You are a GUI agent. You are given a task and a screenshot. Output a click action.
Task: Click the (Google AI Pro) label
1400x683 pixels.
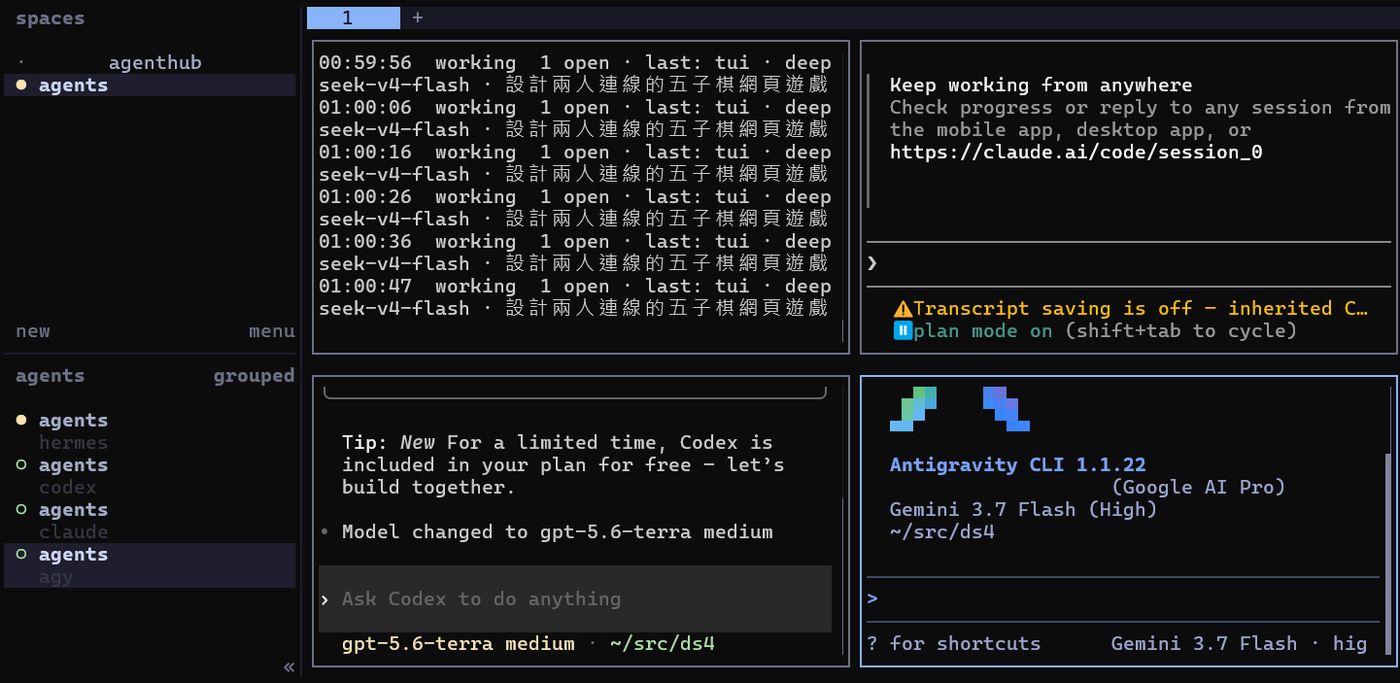pyautogui.click(x=1198, y=487)
